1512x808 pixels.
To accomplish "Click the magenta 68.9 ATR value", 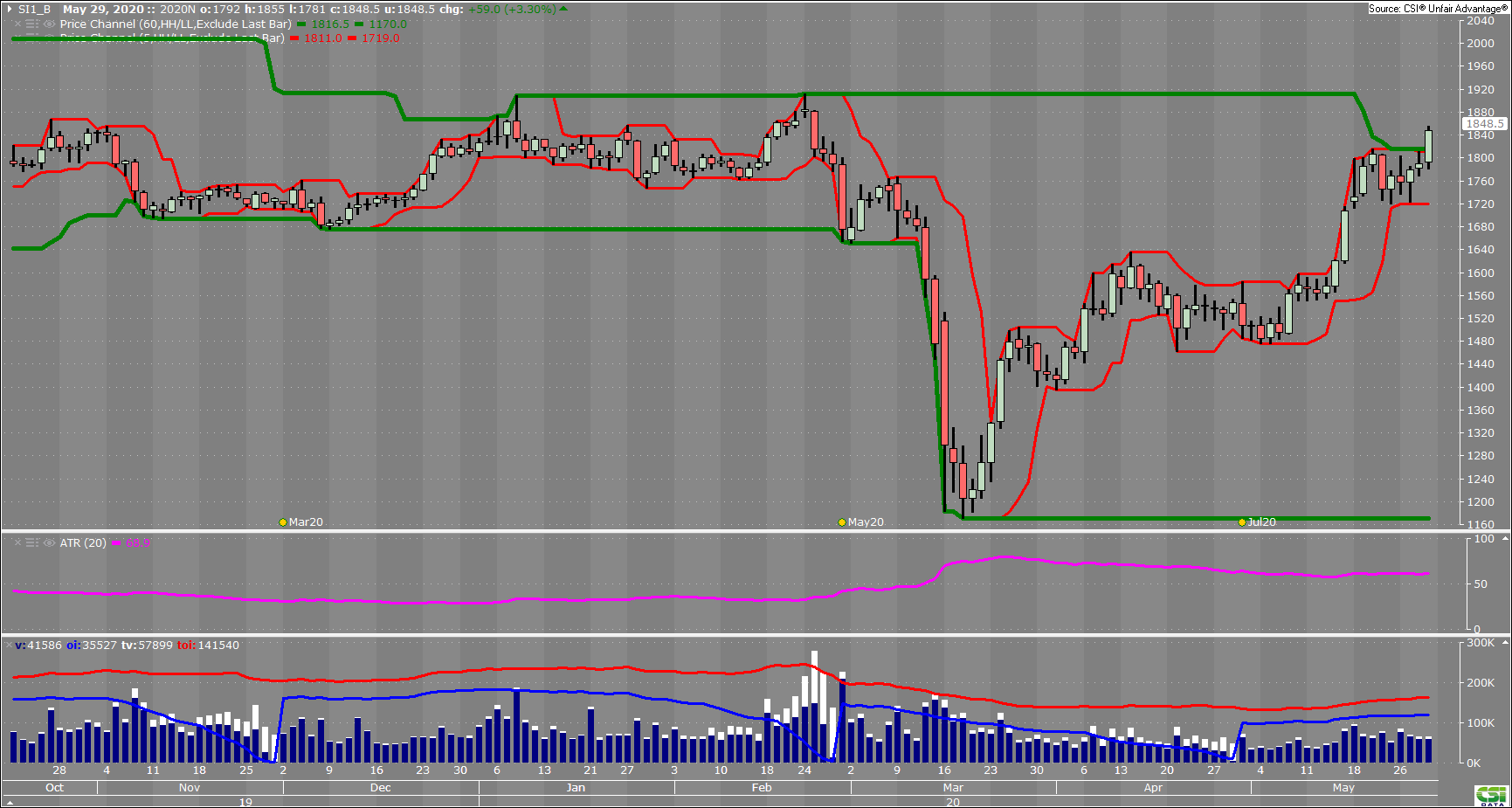I will [x=138, y=543].
